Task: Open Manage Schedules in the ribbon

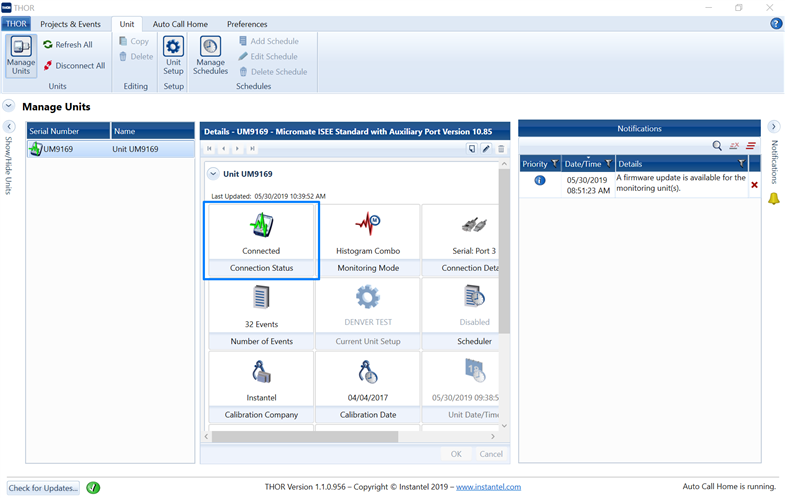Action: [210, 55]
